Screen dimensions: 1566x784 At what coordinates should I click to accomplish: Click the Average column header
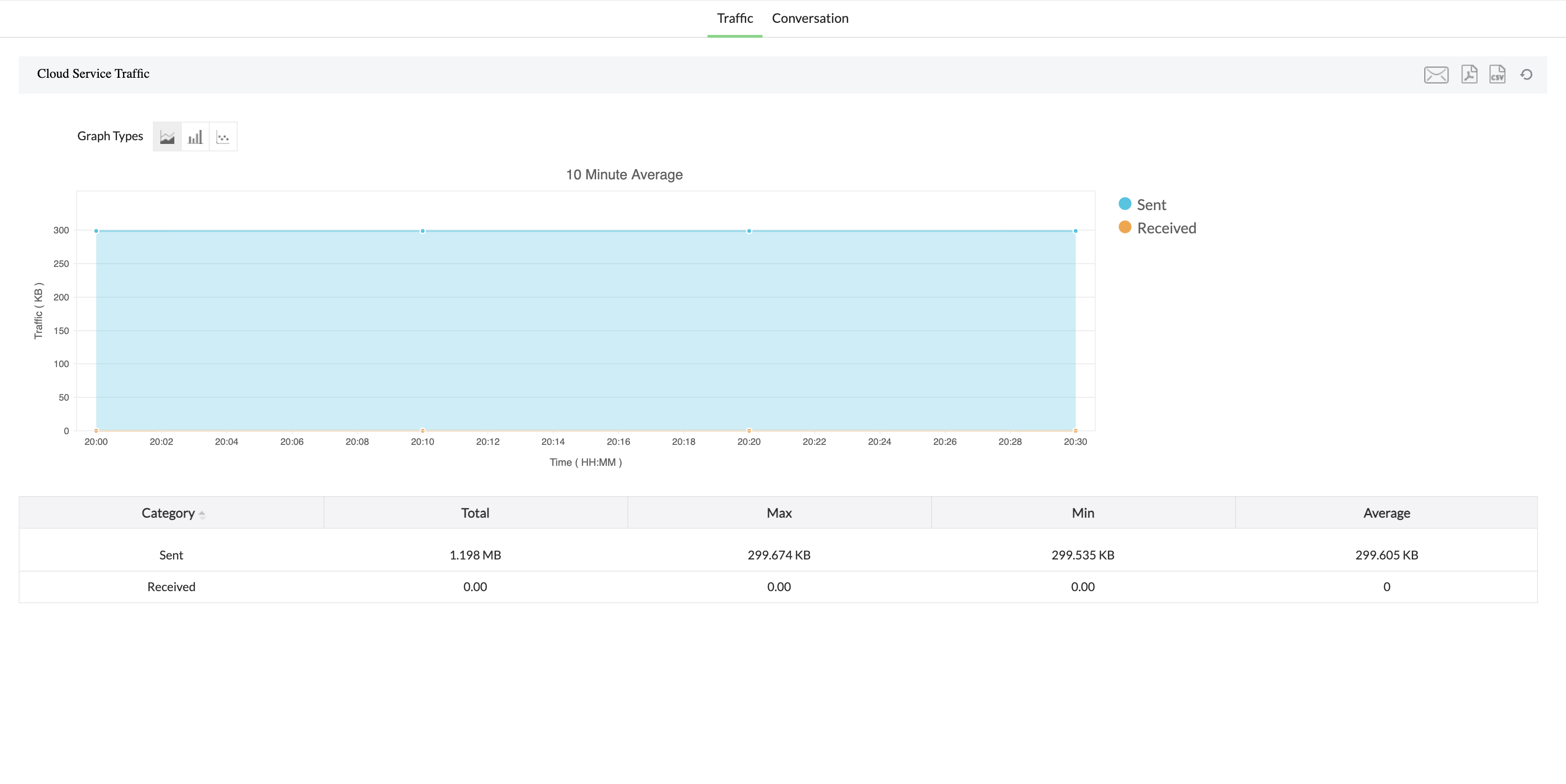[x=1386, y=513]
